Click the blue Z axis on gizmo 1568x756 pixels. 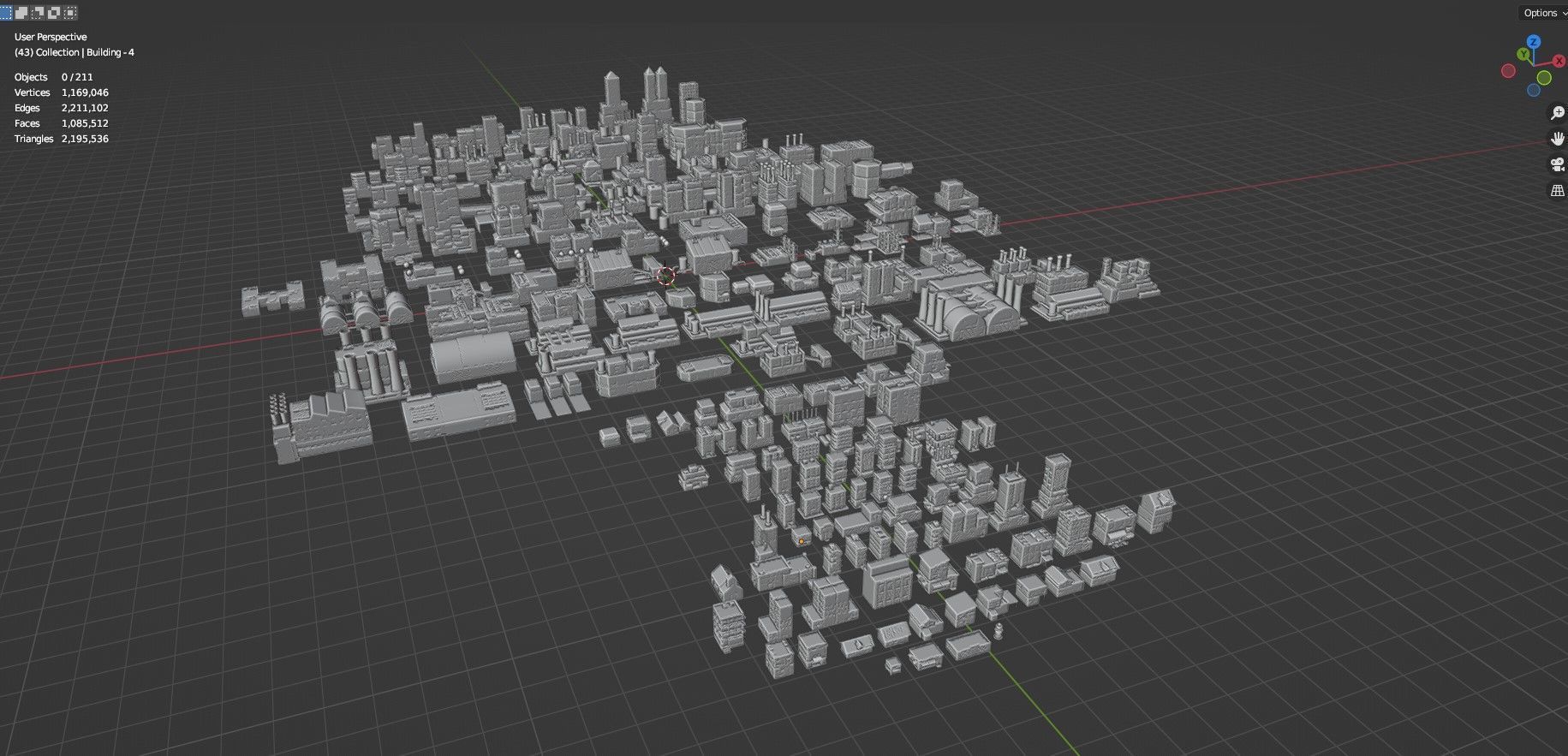point(1534,42)
